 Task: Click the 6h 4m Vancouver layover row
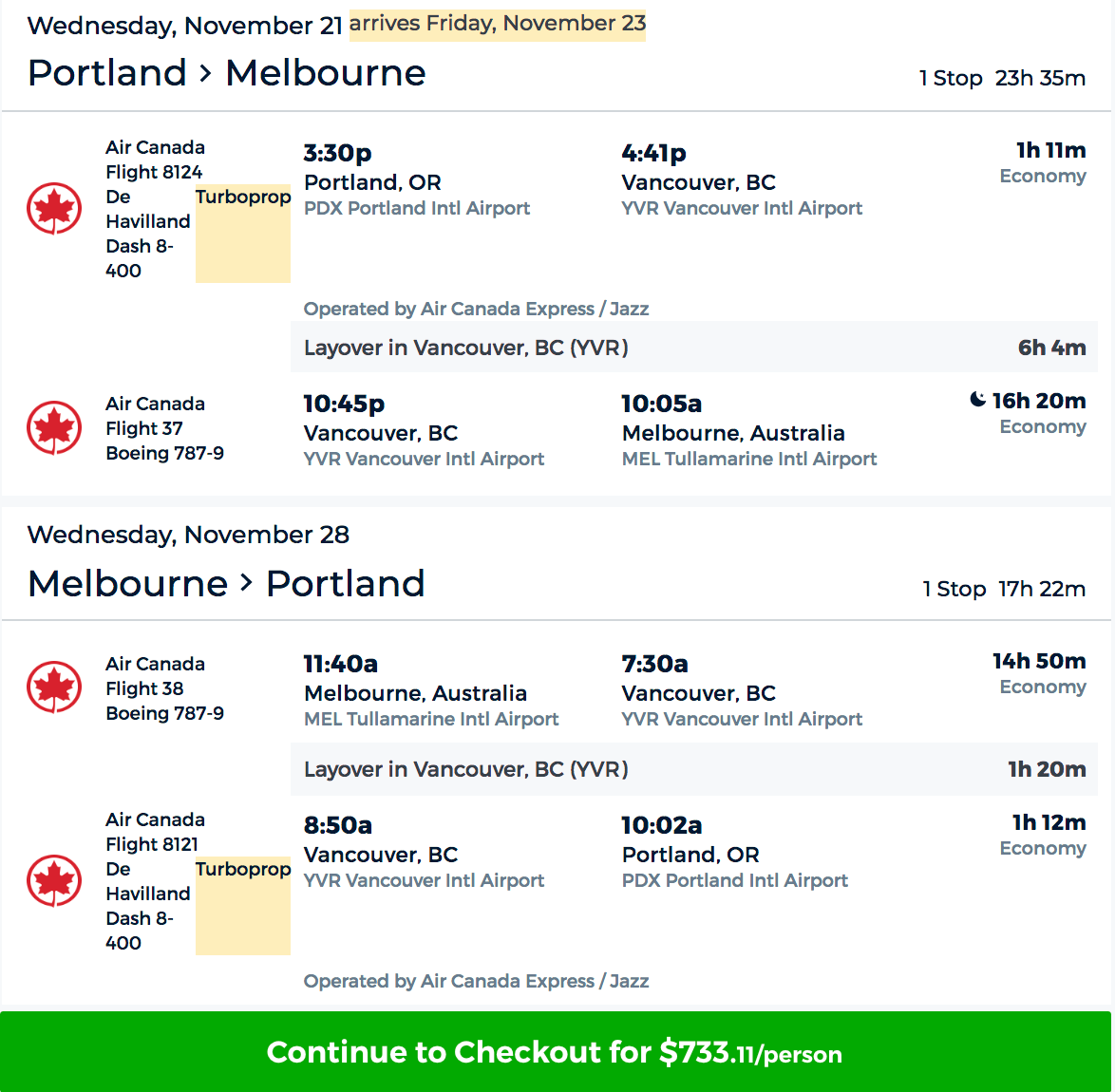click(693, 348)
